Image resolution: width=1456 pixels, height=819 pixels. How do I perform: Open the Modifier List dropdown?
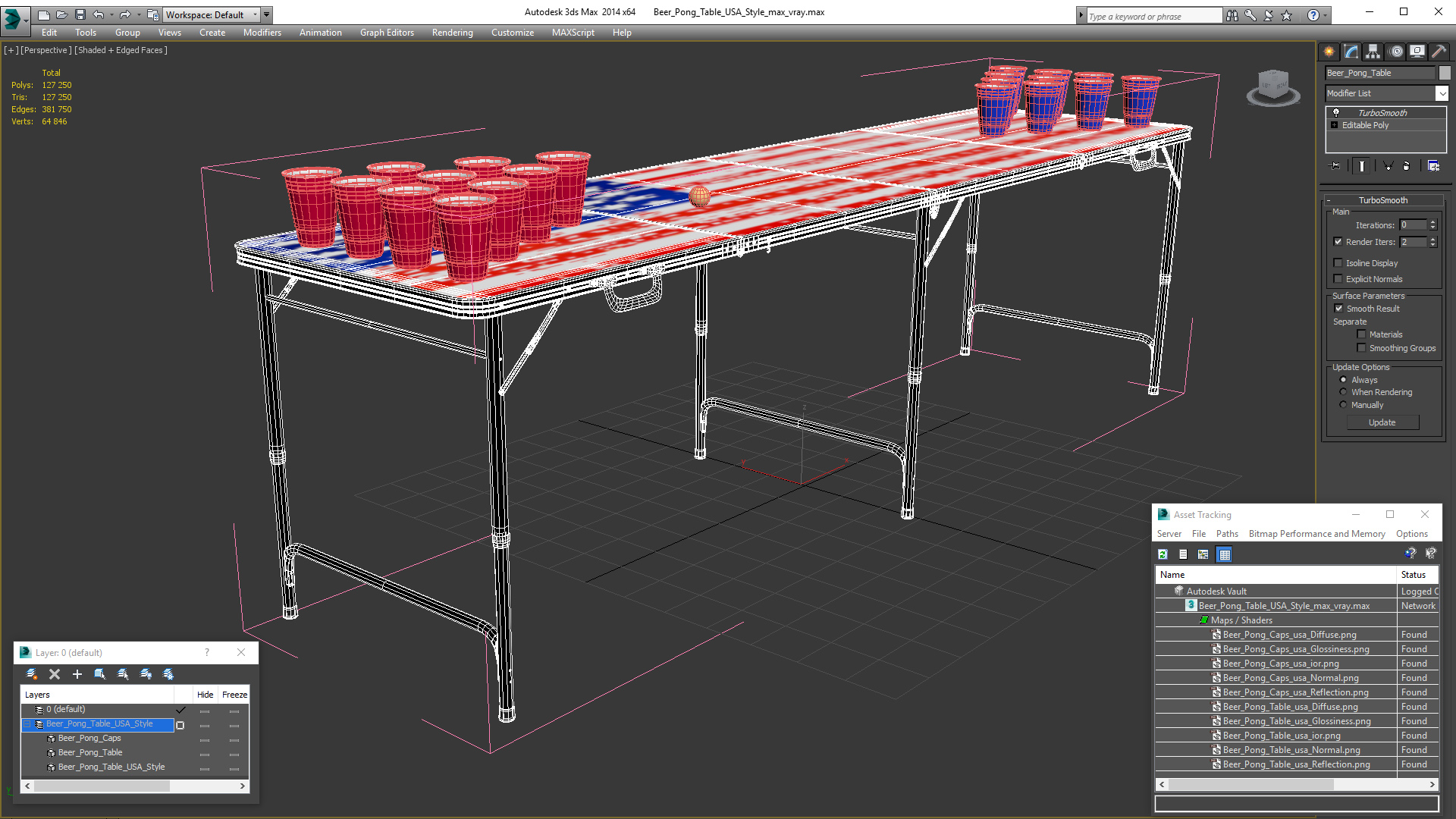pyautogui.click(x=1442, y=93)
